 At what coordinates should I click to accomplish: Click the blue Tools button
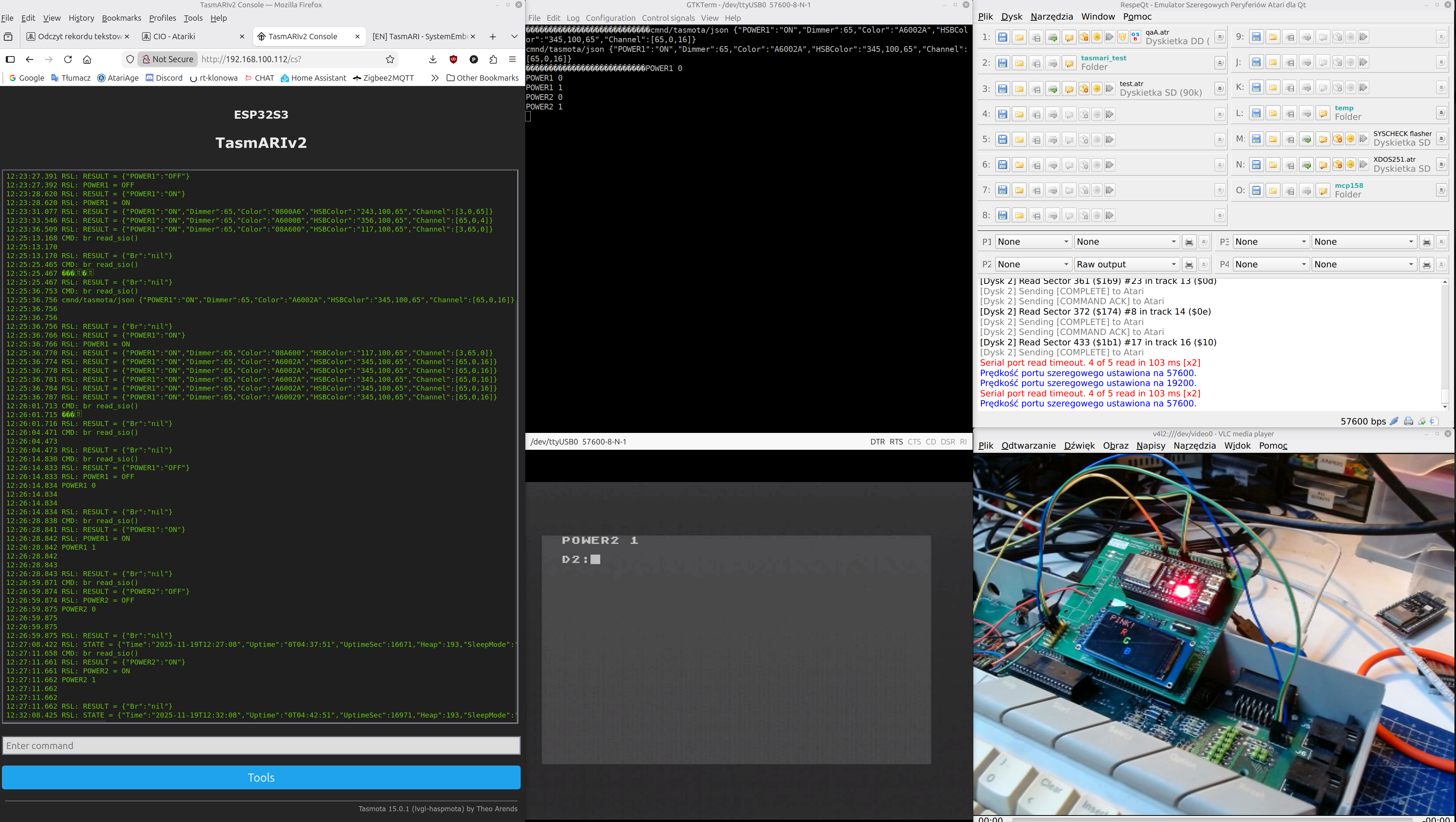tap(261, 777)
